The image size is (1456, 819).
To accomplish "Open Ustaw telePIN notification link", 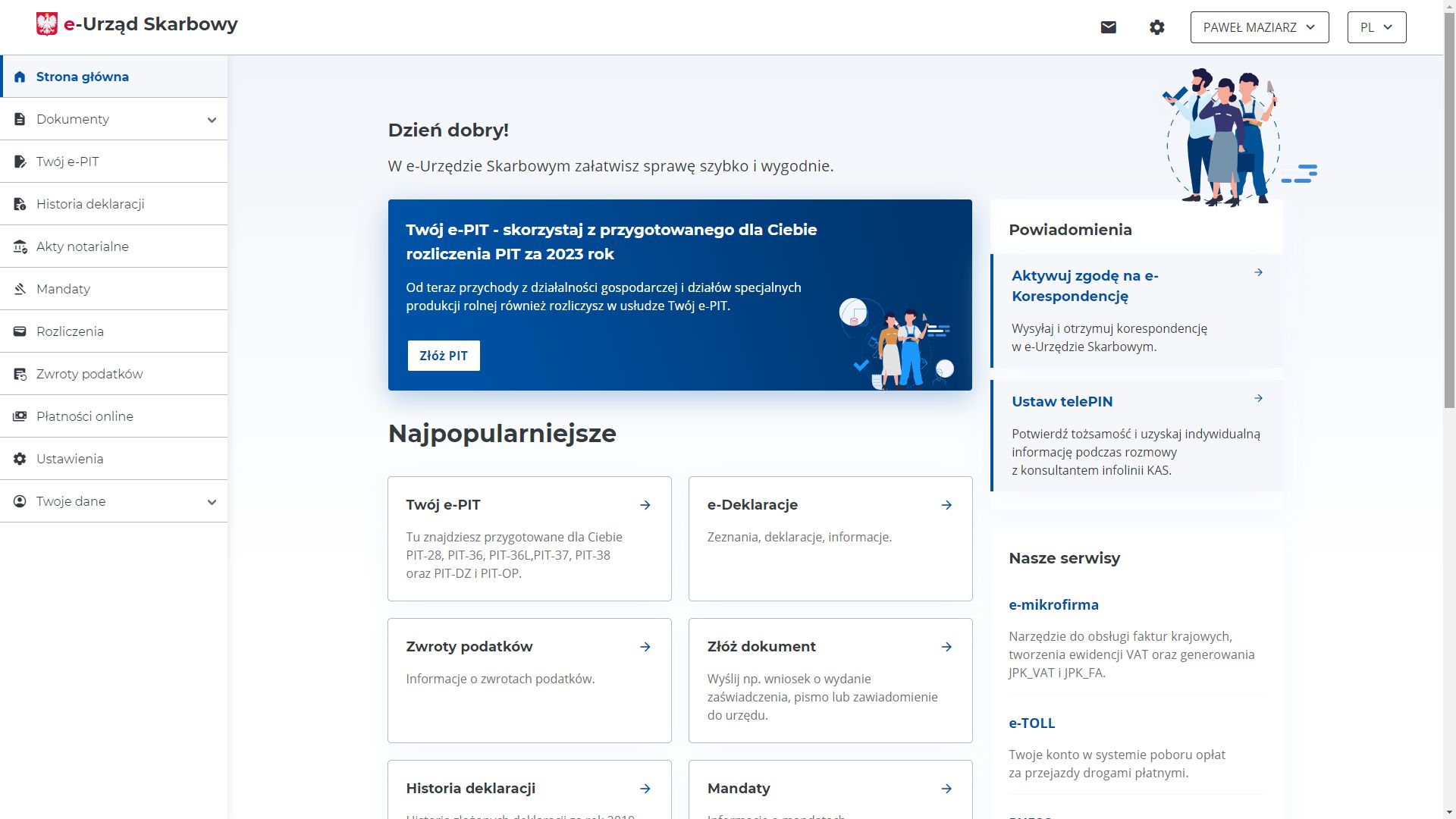I will point(1062,402).
